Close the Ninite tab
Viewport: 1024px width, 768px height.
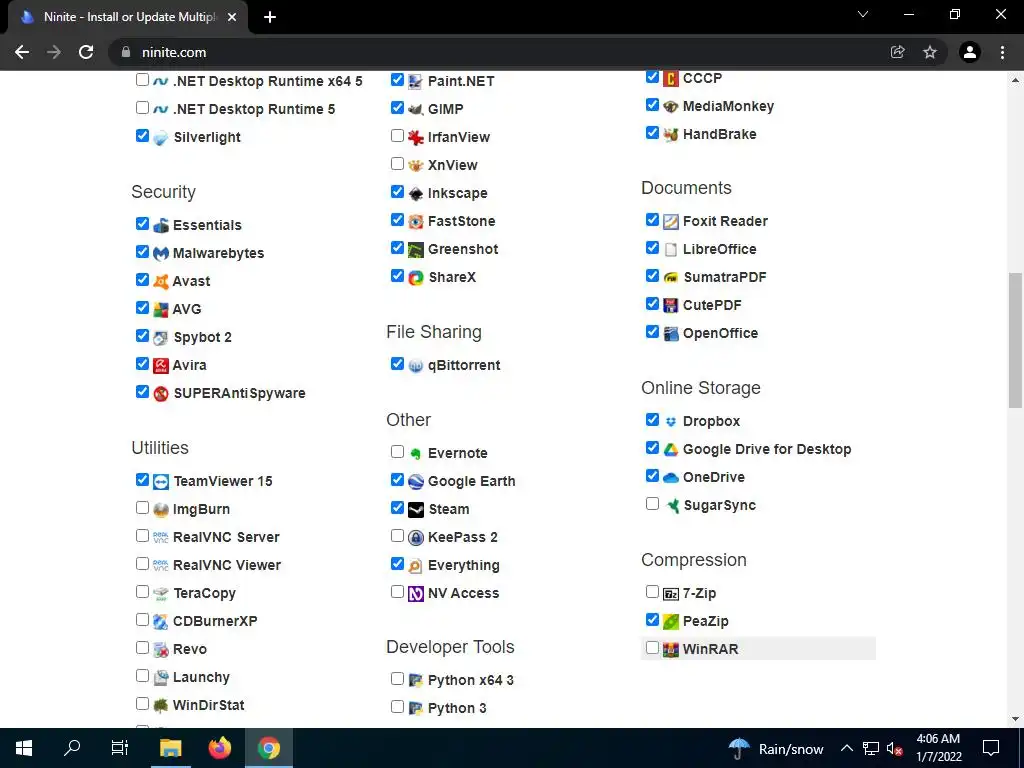click(232, 17)
